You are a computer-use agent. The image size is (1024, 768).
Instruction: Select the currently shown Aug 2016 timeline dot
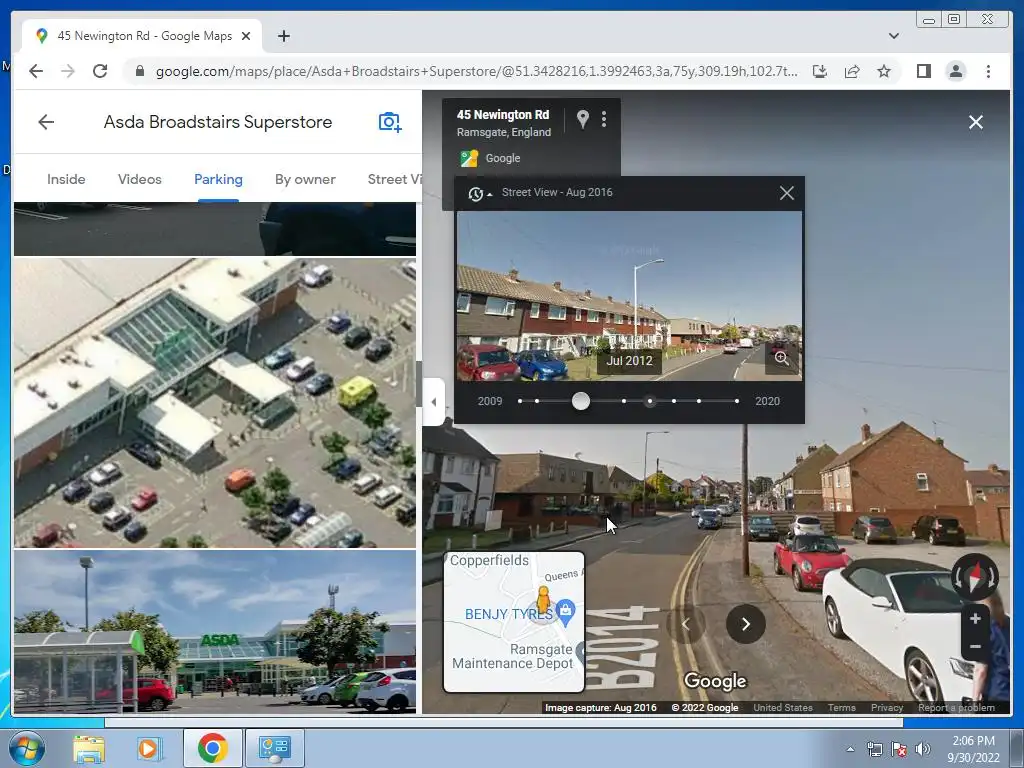click(649, 401)
